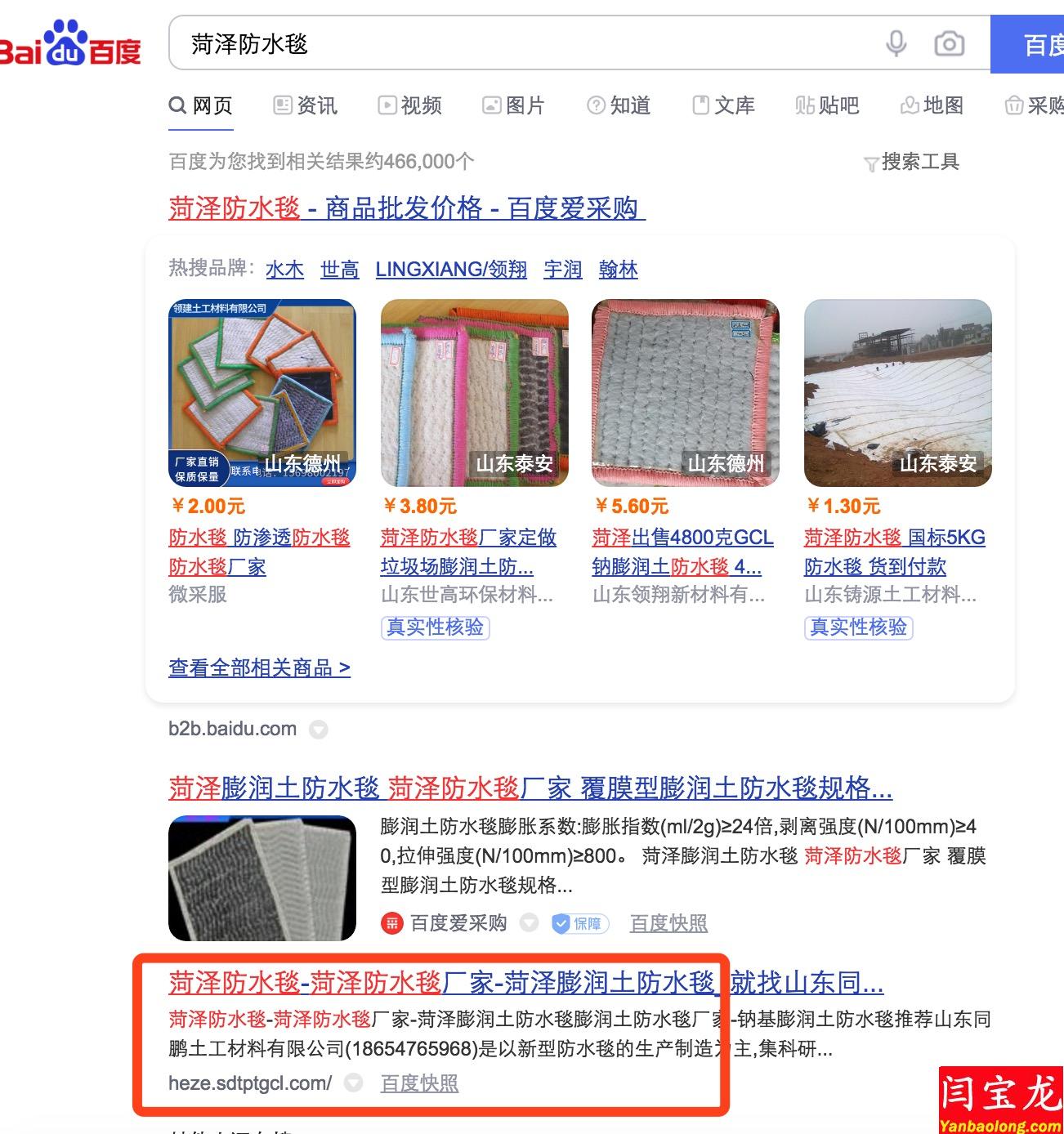Click the voice search microphone icon
Screen dimensions: 1064x1134
point(896,43)
